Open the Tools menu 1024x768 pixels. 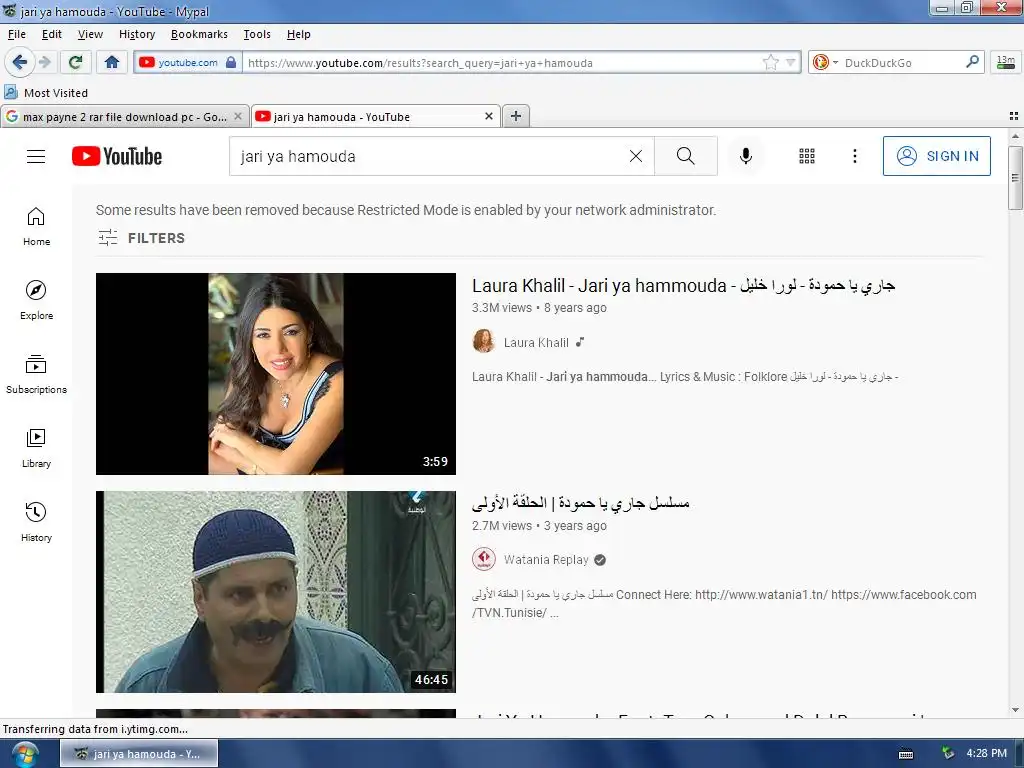[x=257, y=34]
